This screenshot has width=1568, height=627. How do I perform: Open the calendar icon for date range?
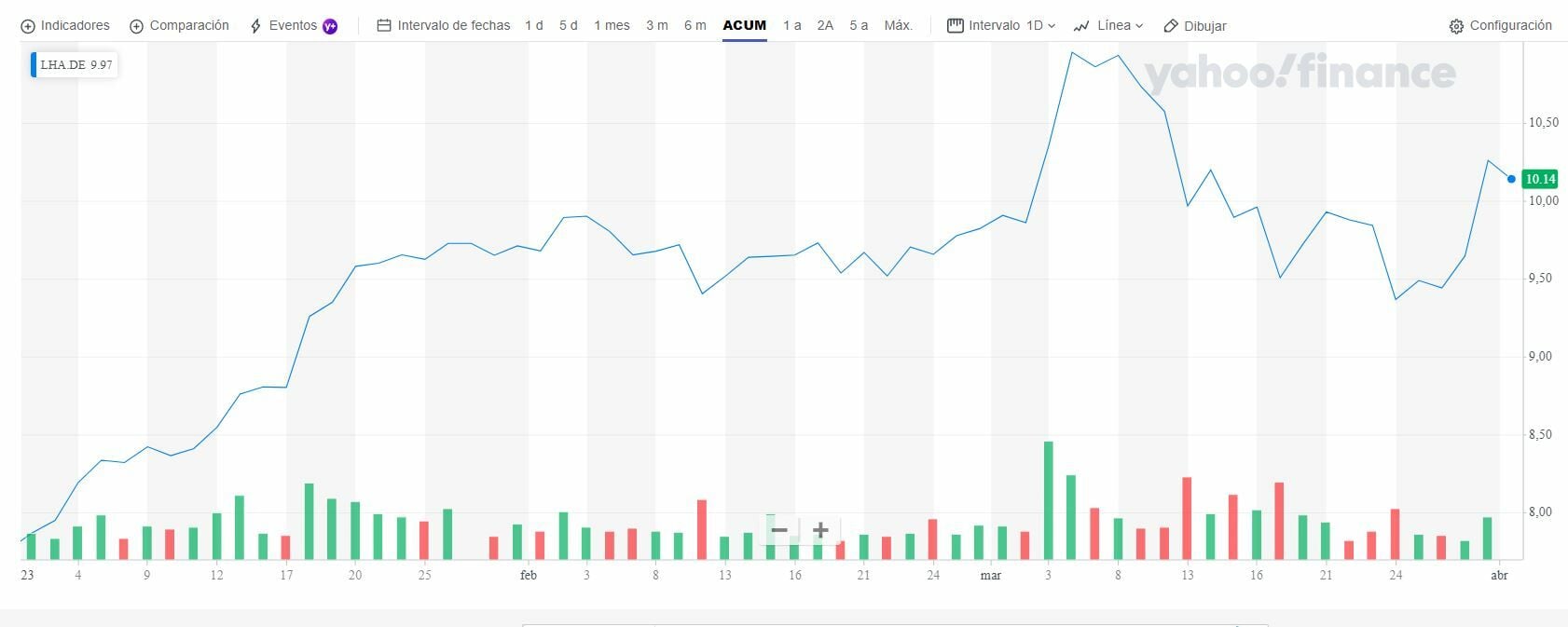(x=384, y=26)
